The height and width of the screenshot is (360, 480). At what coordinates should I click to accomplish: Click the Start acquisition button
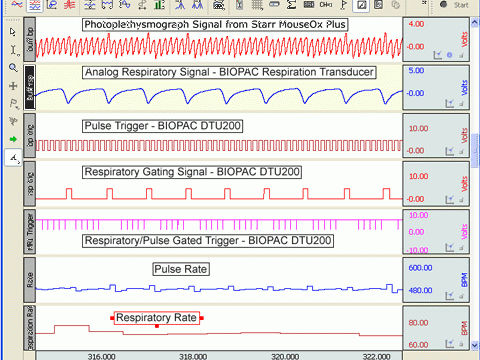[461, 5]
